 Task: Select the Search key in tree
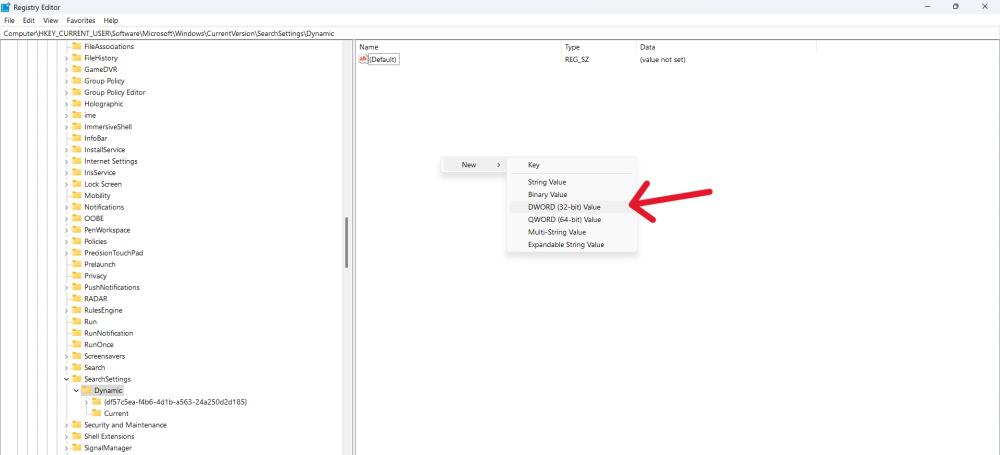(x=94, y=368)
